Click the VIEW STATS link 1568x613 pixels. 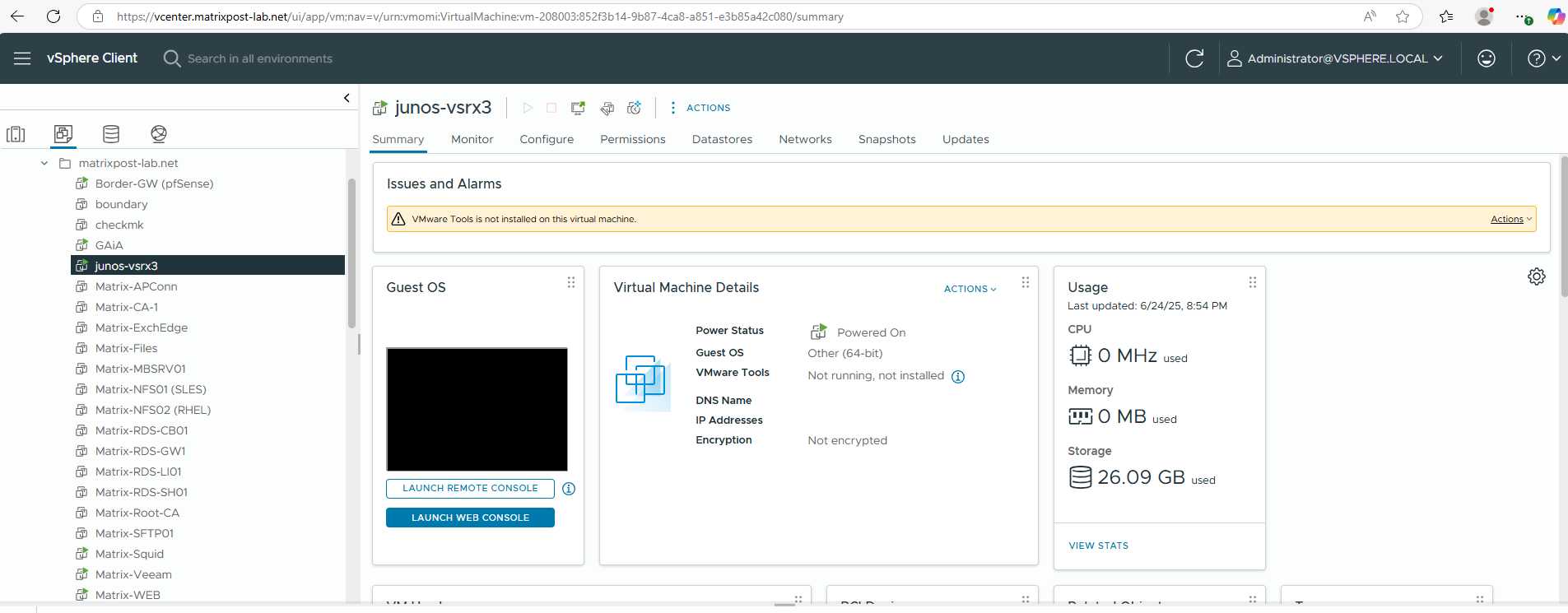point(1099,546)
